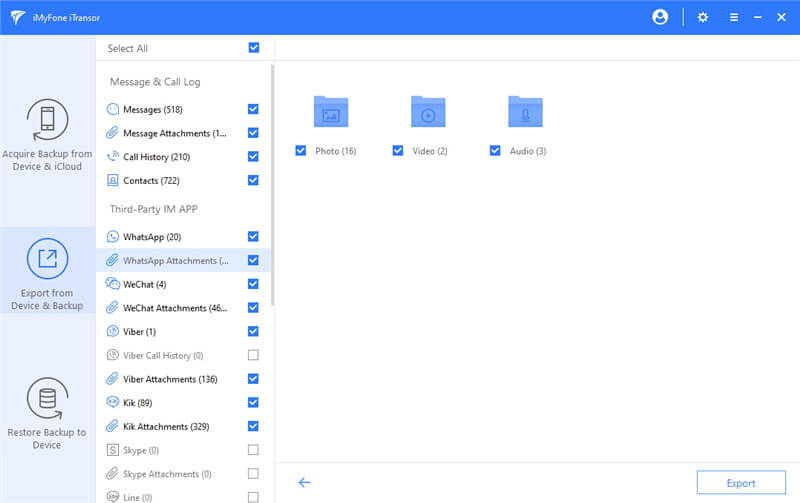Click the Call History phone icon
This screenshot has width=800, height=503.
click(x=113, y=157)
